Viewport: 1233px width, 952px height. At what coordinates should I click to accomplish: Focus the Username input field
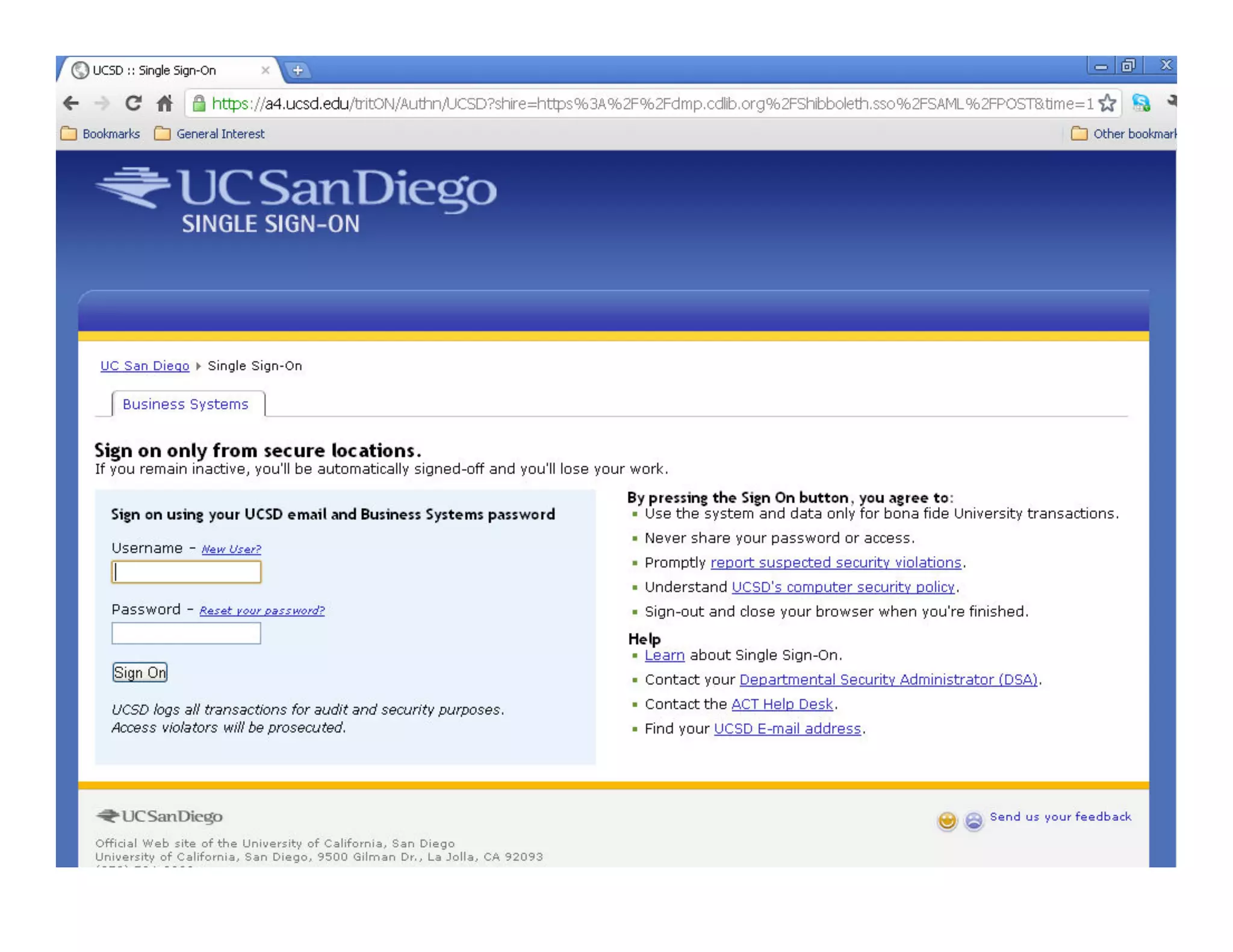point(186,572)
